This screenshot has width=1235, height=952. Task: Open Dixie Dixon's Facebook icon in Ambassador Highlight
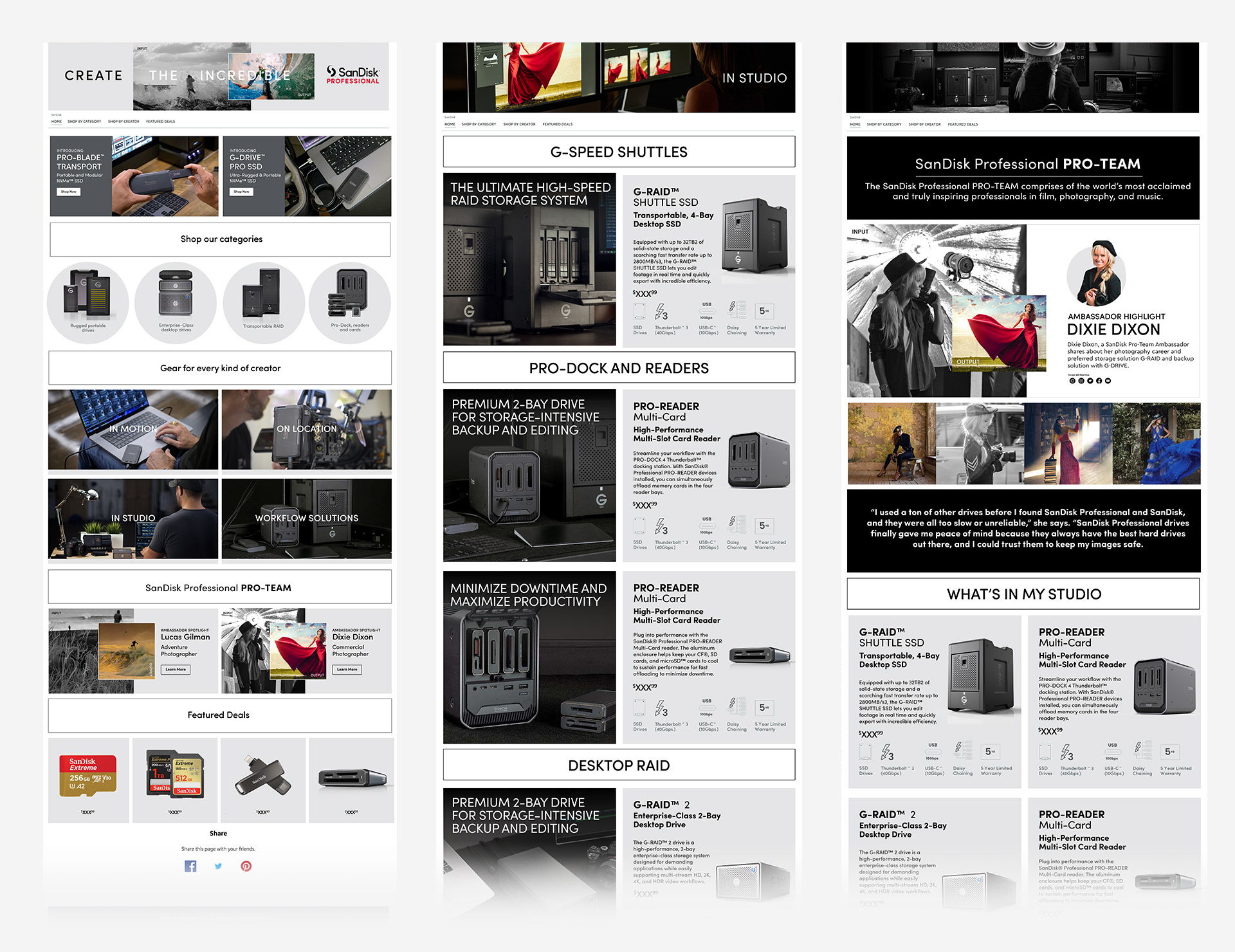point(1099,381)
